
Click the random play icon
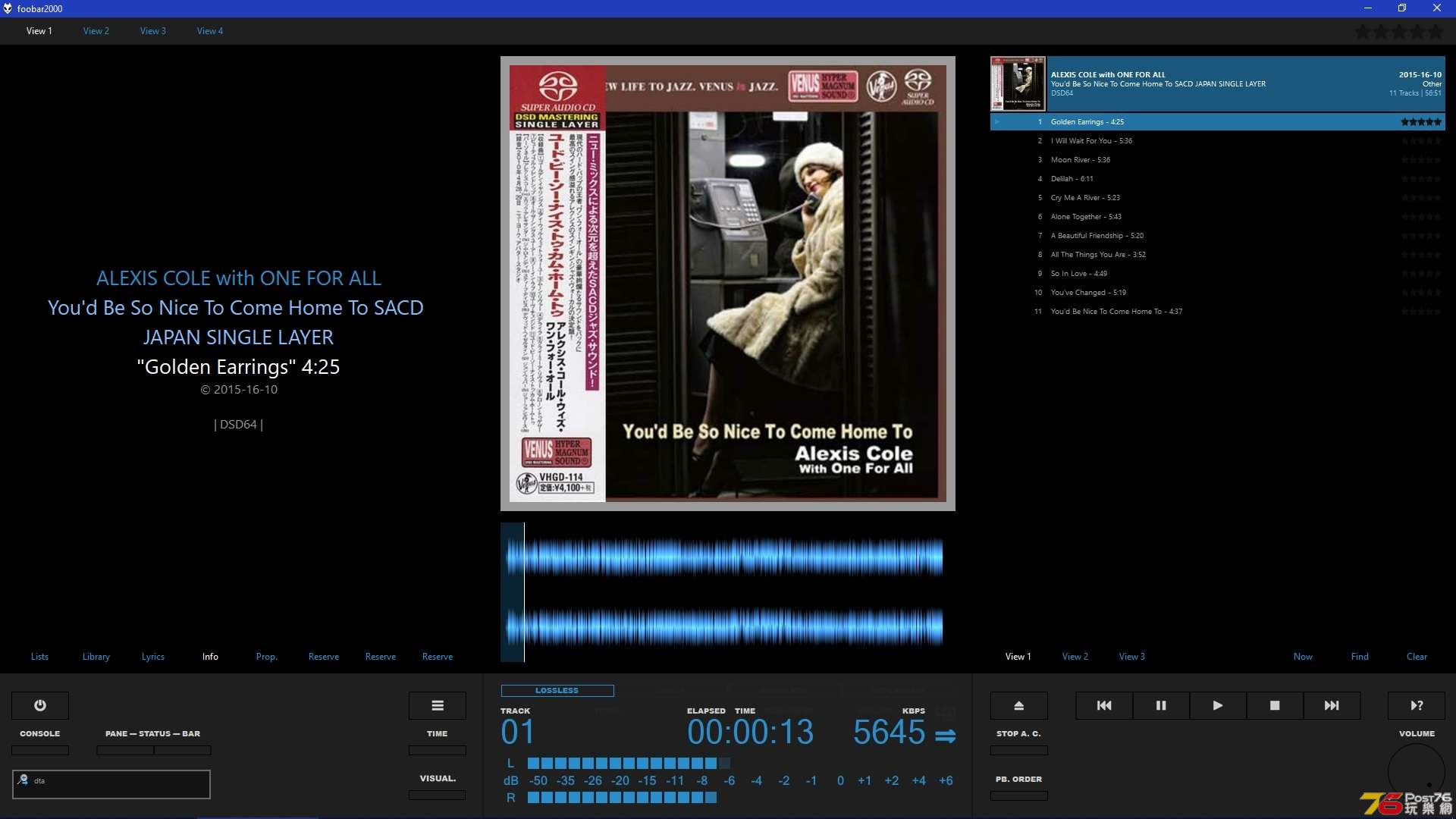pos(1417,705)
